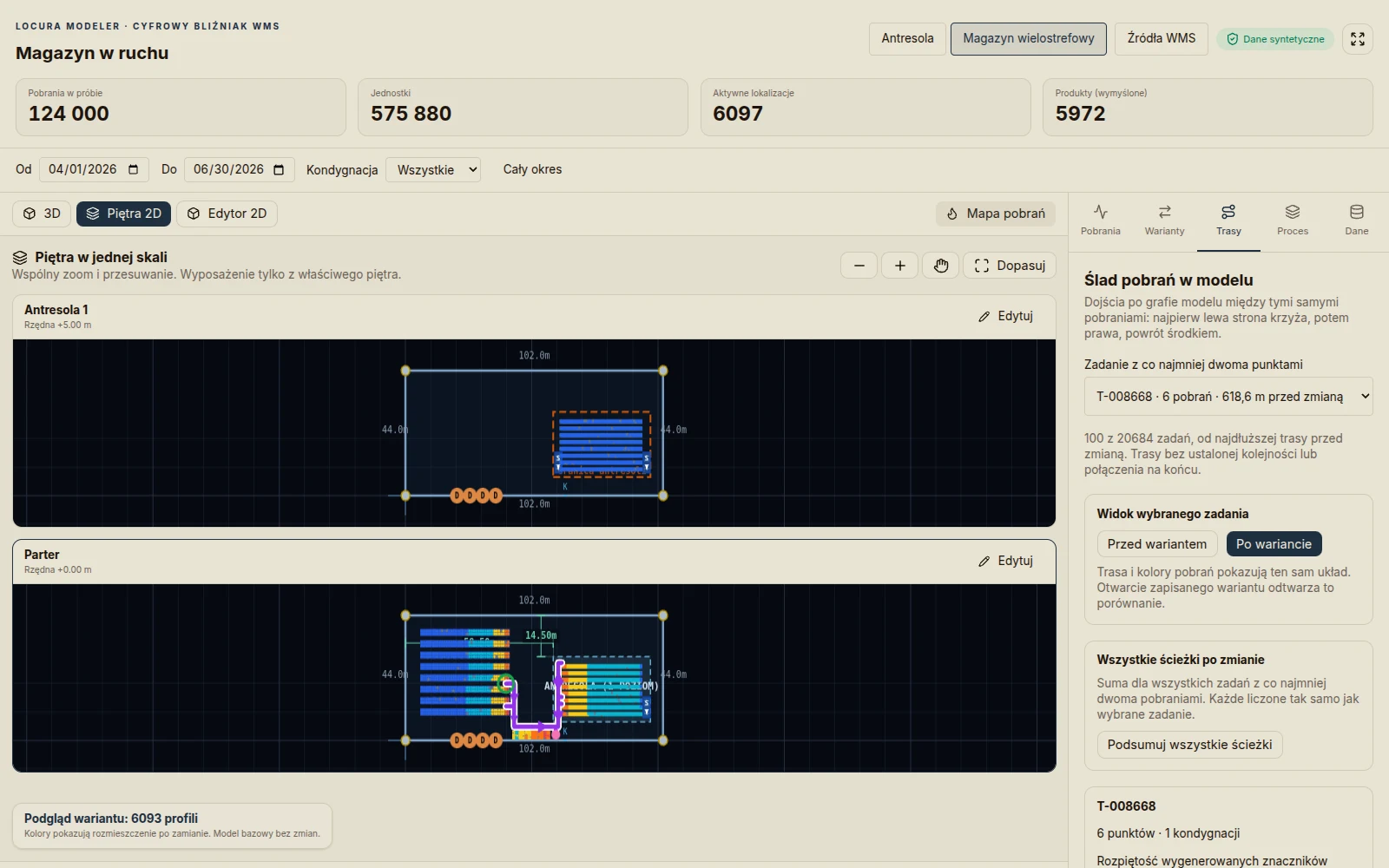1389x868 pixels.
Task: Click the top-left corner node of Antresola 1 outline
Action: (x=405, y=371)
